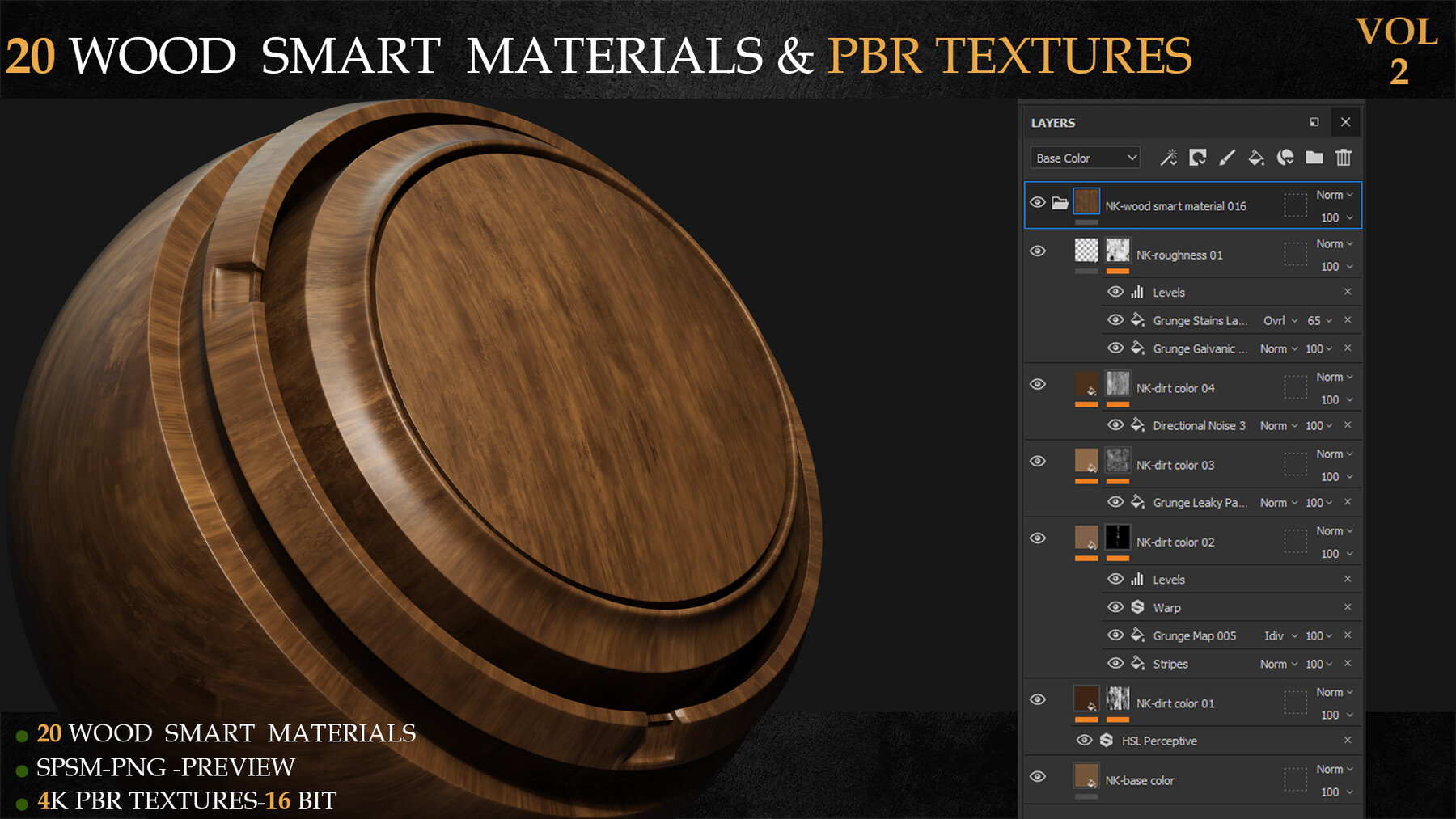1456x819 pixels.
Task: Hide the NK-dirt color 03 layer
Action: point(1039,461)
